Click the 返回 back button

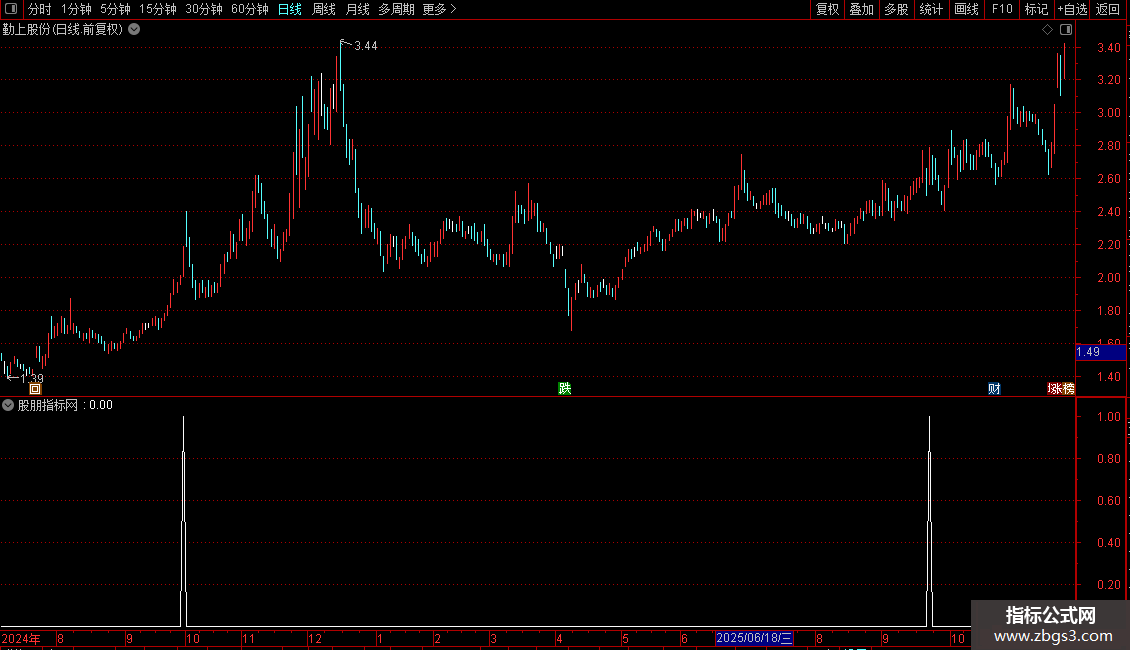click(x=1108, y=9)
